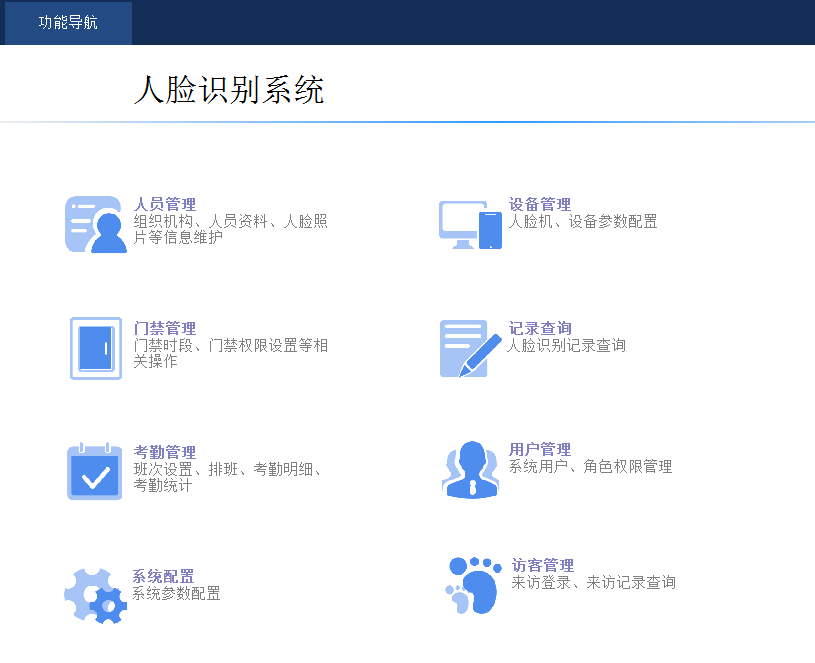815x663 pixels.
Task: Click the 访客管理 footprints icon
Action: [x=472, y=585]
